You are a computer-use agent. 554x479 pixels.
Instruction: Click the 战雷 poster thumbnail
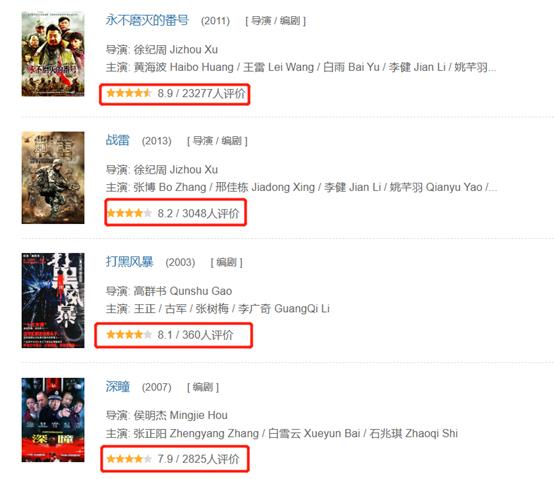pos(53,178)
